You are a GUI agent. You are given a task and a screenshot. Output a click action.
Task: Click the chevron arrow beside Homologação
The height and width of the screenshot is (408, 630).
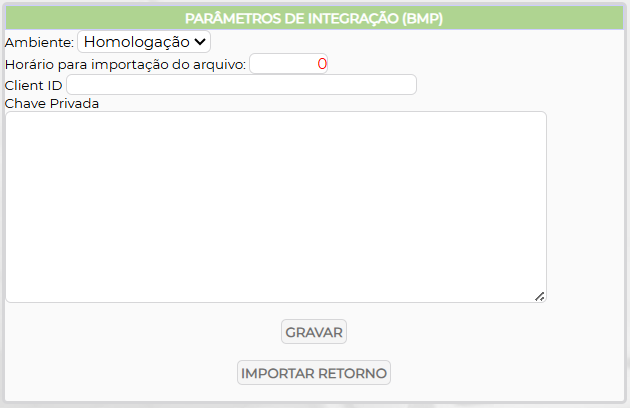click(x=200, y=42)
